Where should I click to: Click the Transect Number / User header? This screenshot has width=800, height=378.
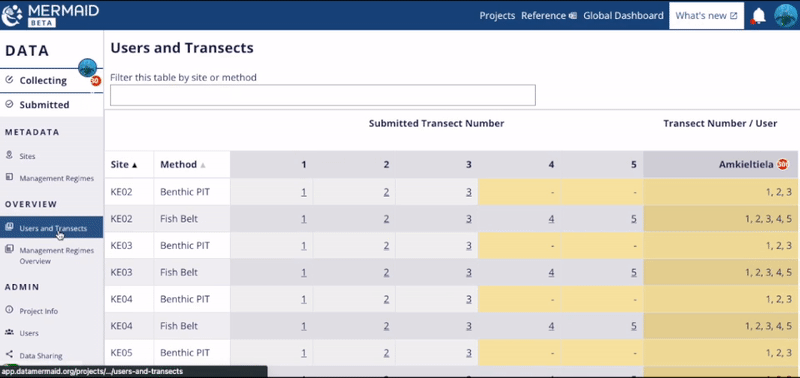(x=720, y=123)
